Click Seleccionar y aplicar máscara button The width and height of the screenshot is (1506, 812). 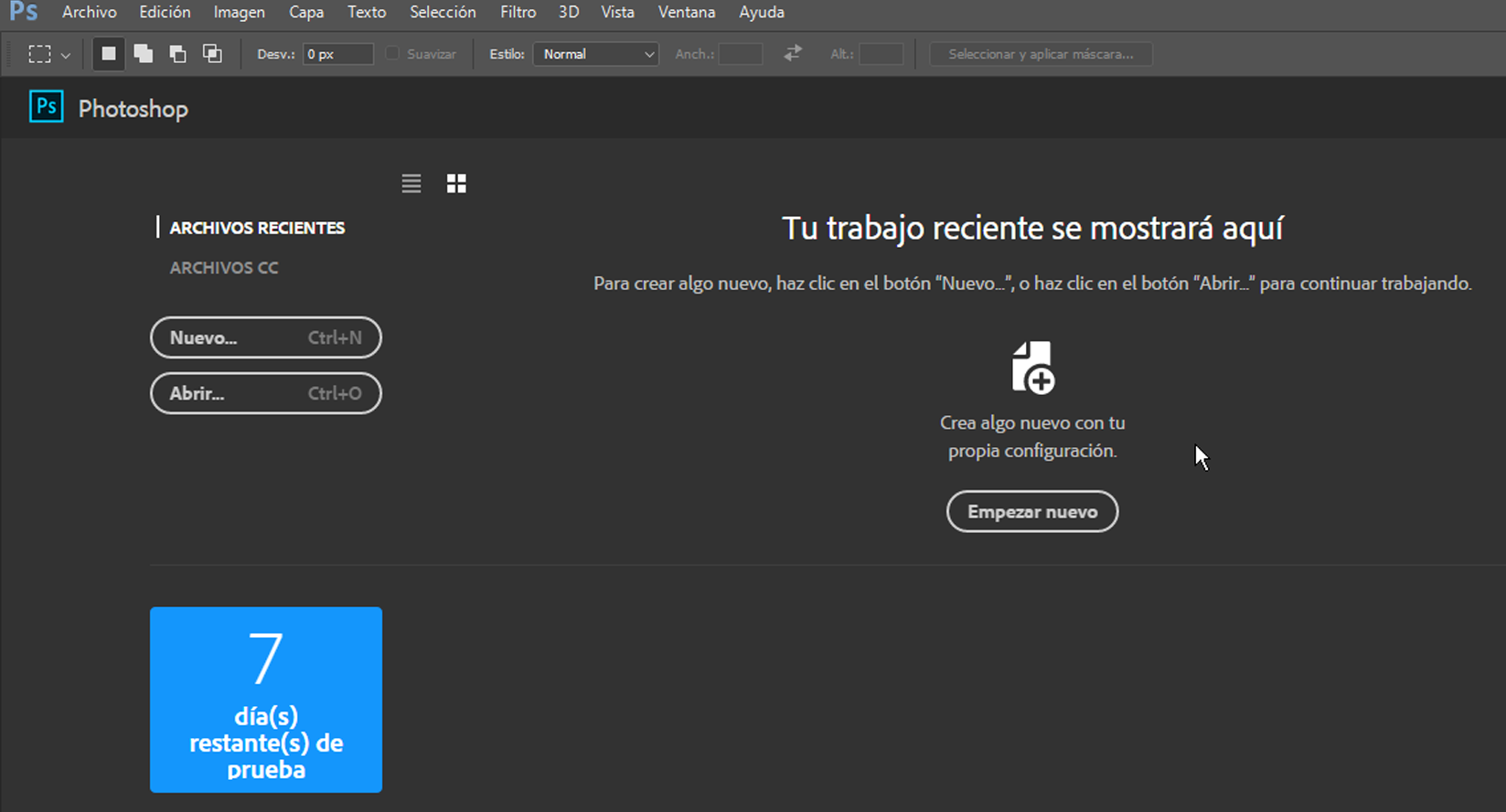coord(1041,54)
